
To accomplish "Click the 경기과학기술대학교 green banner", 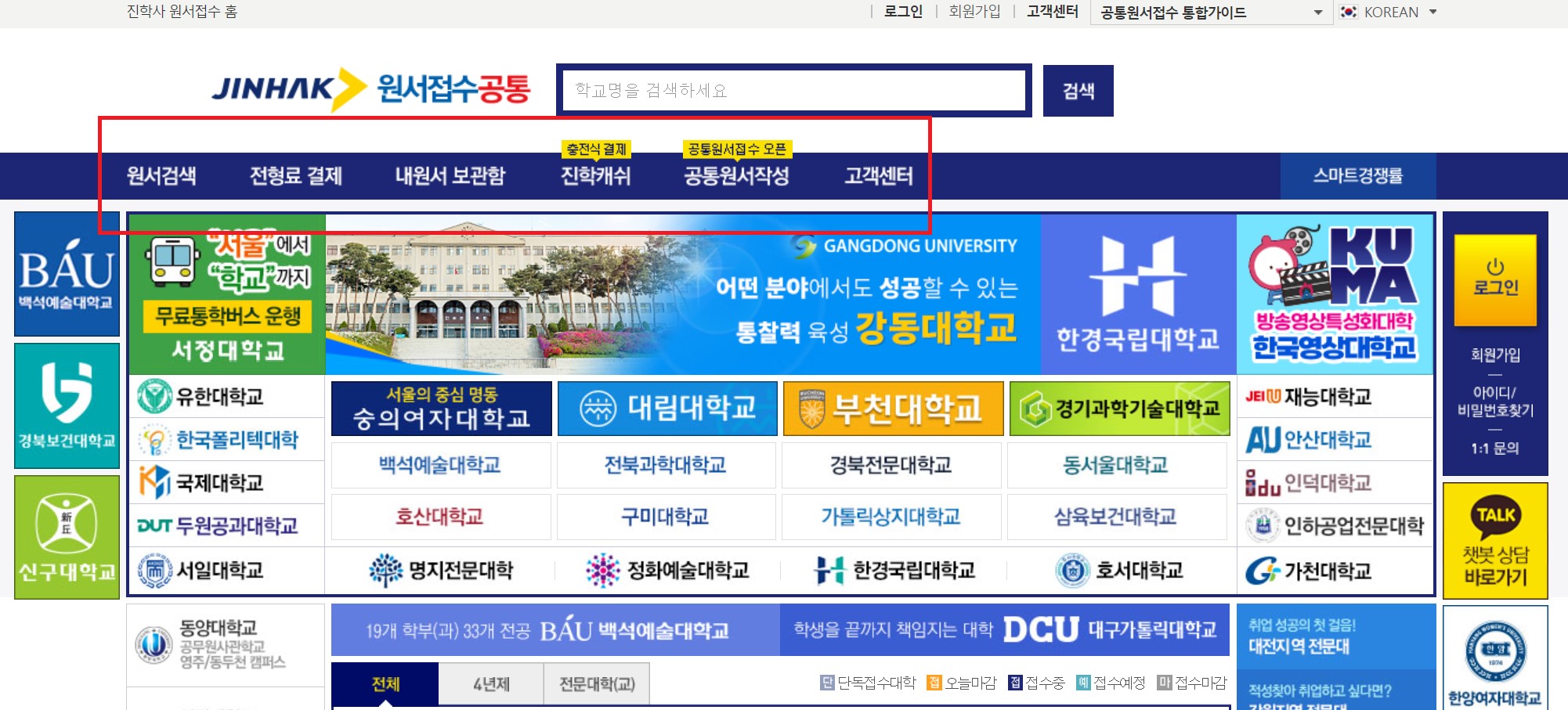I will click(1119, 409).
